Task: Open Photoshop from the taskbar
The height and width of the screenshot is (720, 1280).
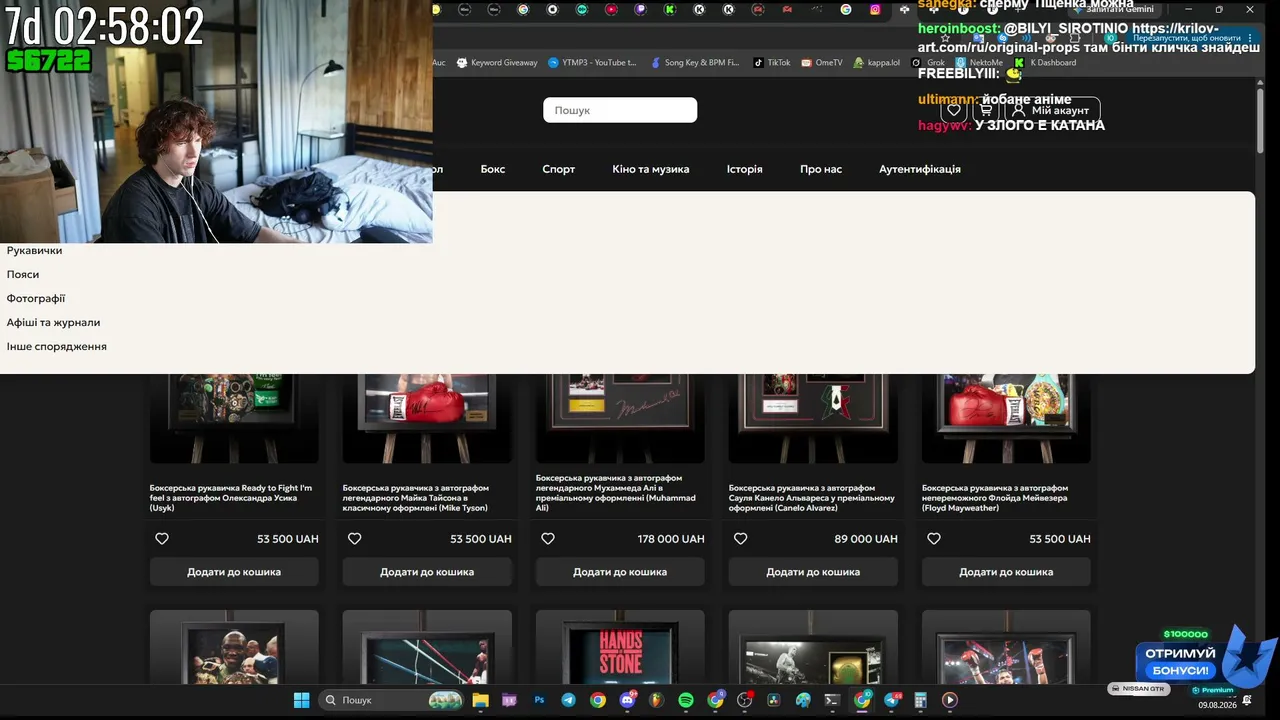Action: [x=540, y=700]
